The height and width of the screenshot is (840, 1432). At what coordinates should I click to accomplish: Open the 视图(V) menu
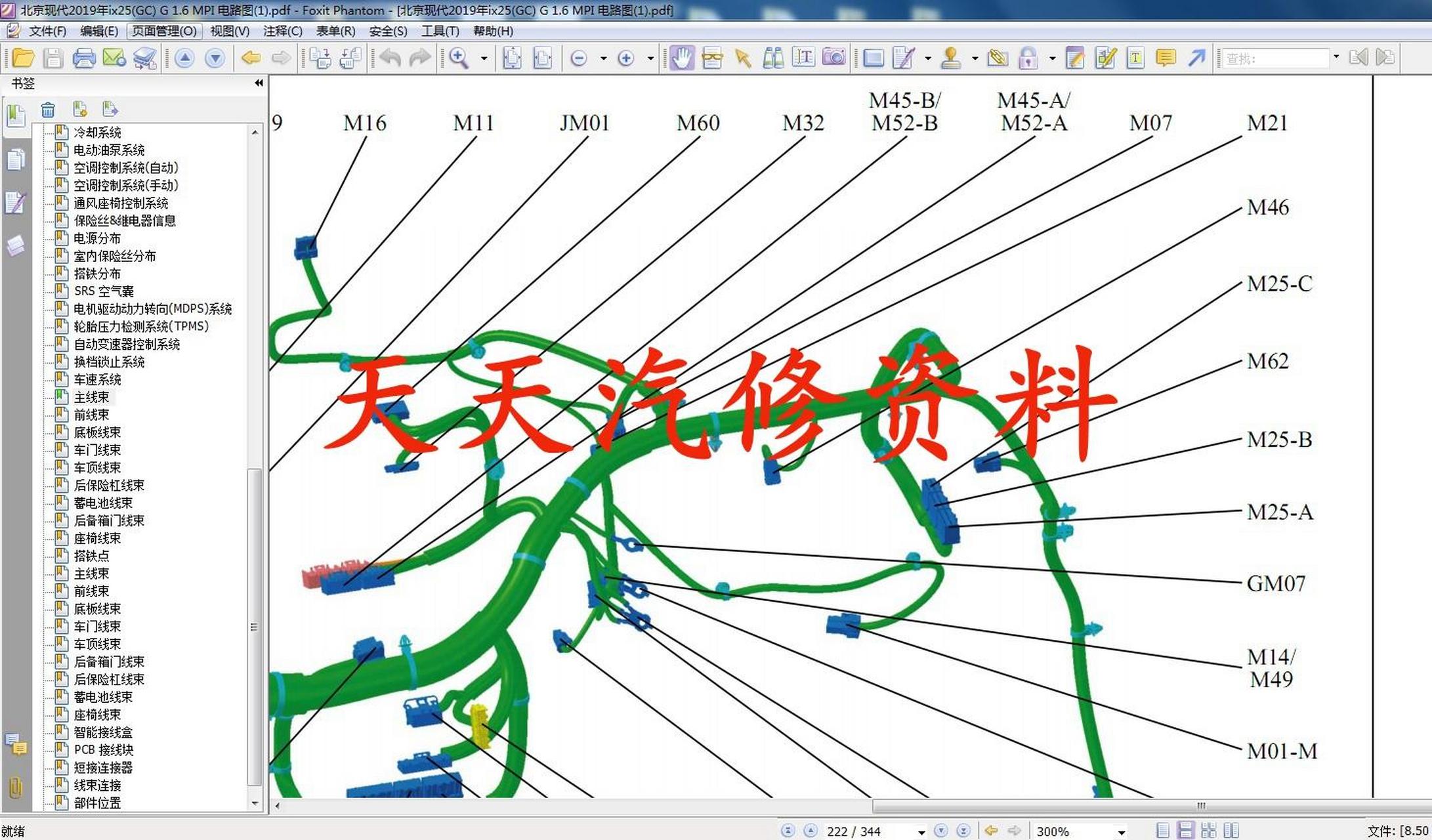[230, 31]
